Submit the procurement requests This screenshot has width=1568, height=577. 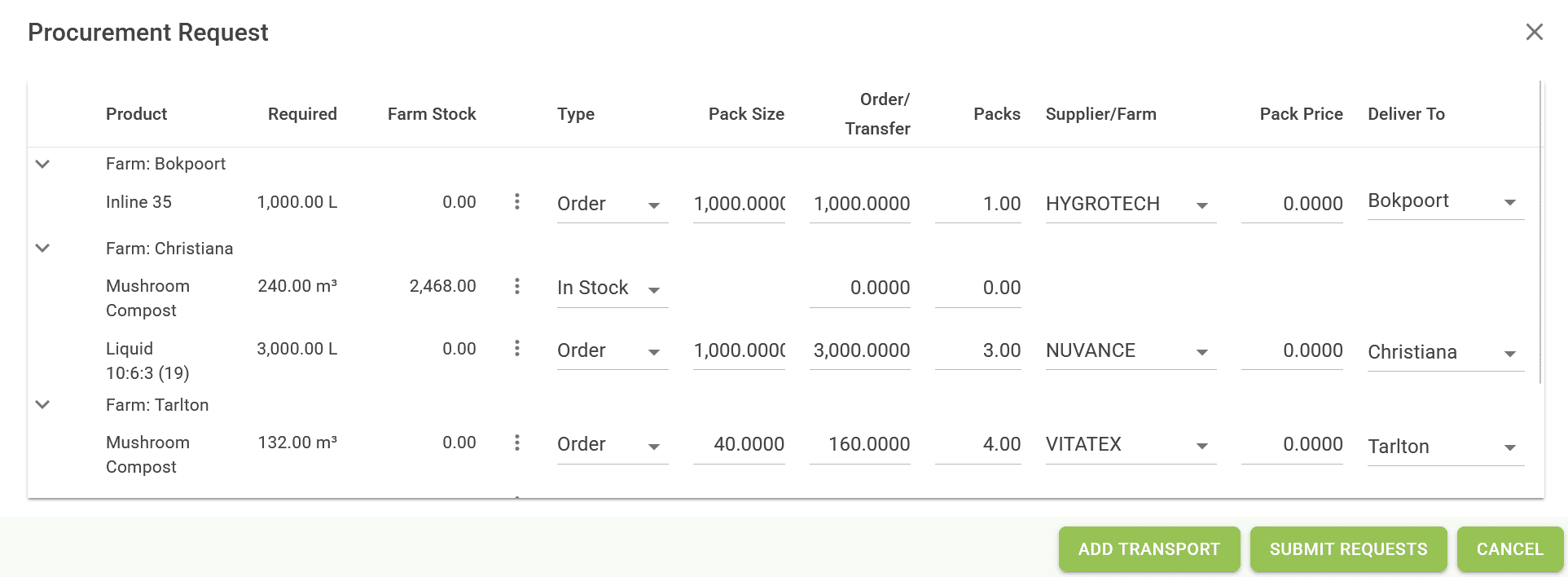(x=1348, y=549)
